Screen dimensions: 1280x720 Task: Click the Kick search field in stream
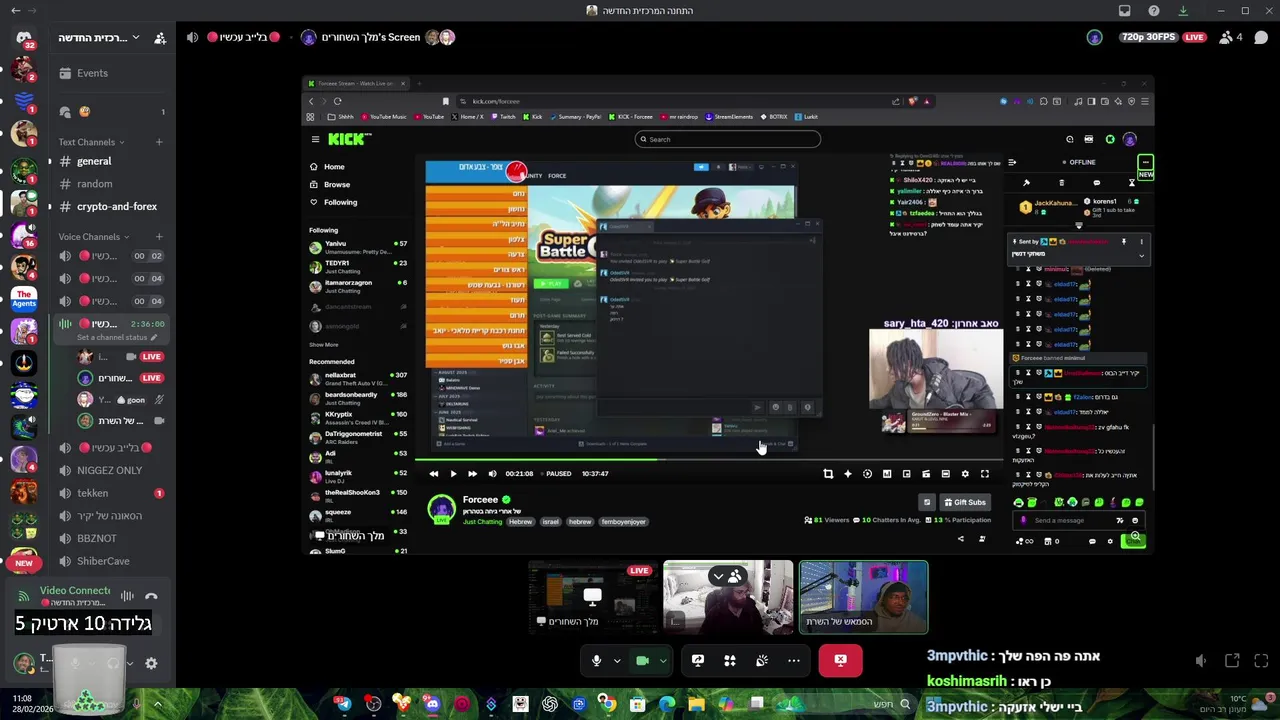coord(728,139)
